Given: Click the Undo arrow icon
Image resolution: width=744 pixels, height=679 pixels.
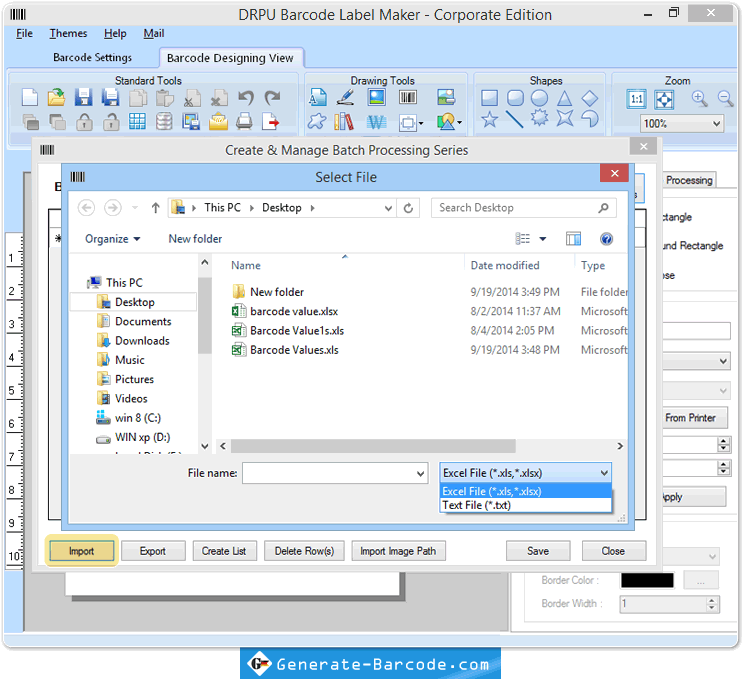Looking at the screenshot, I should (246, 98).
